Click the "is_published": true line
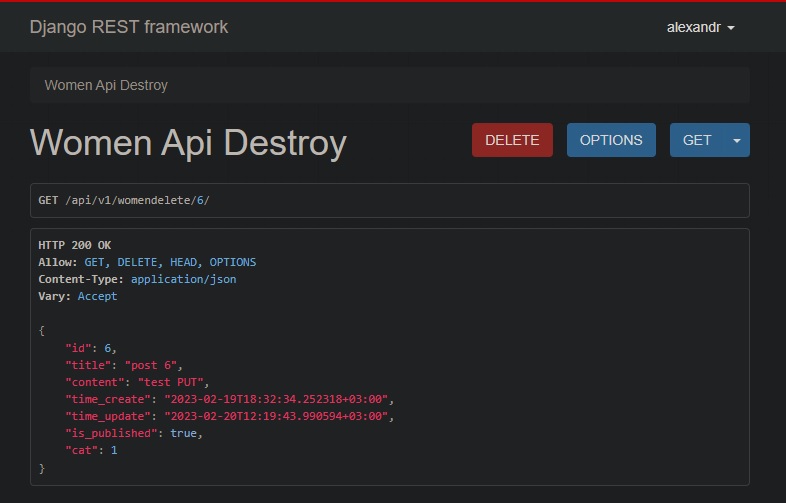This screenshot has height=503, width=786. (134, 433)
